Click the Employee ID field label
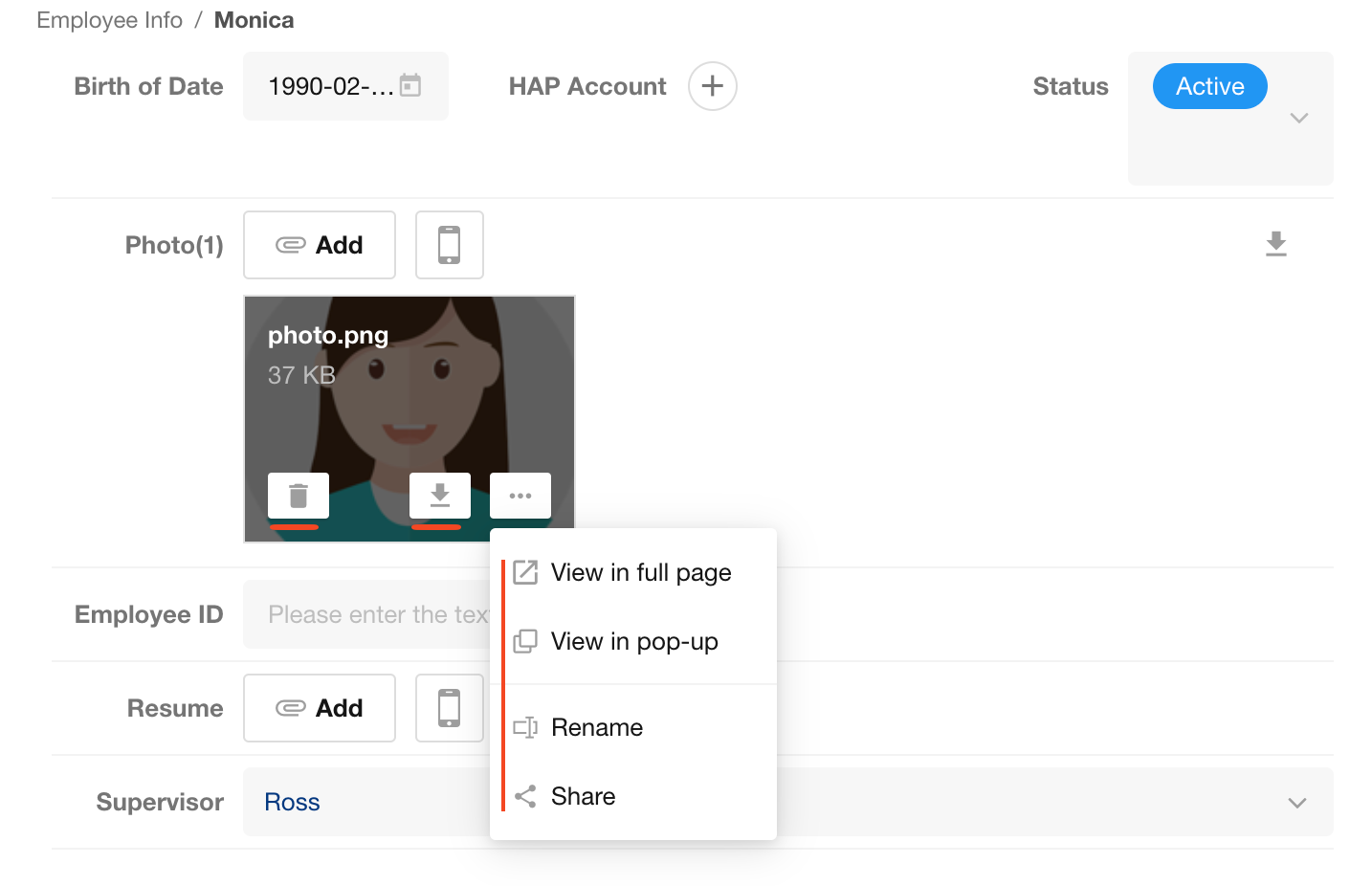The image size is (1372, 886). point(149,614)
